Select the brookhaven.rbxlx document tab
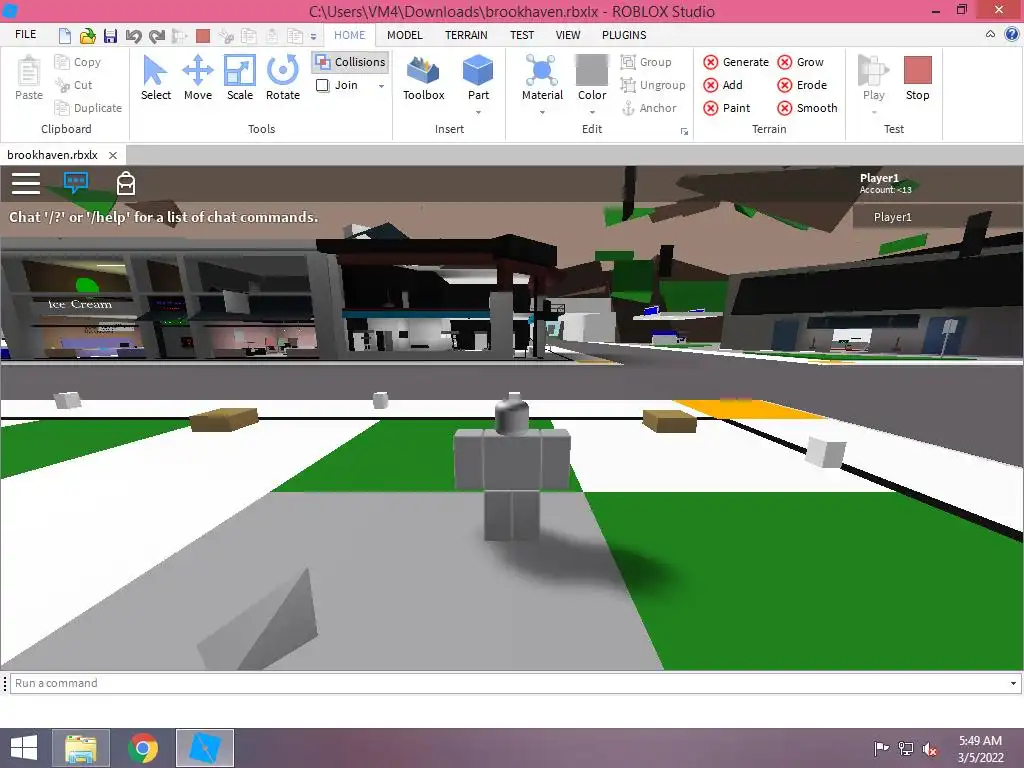The image size is (1024, 768). point(52,155)
